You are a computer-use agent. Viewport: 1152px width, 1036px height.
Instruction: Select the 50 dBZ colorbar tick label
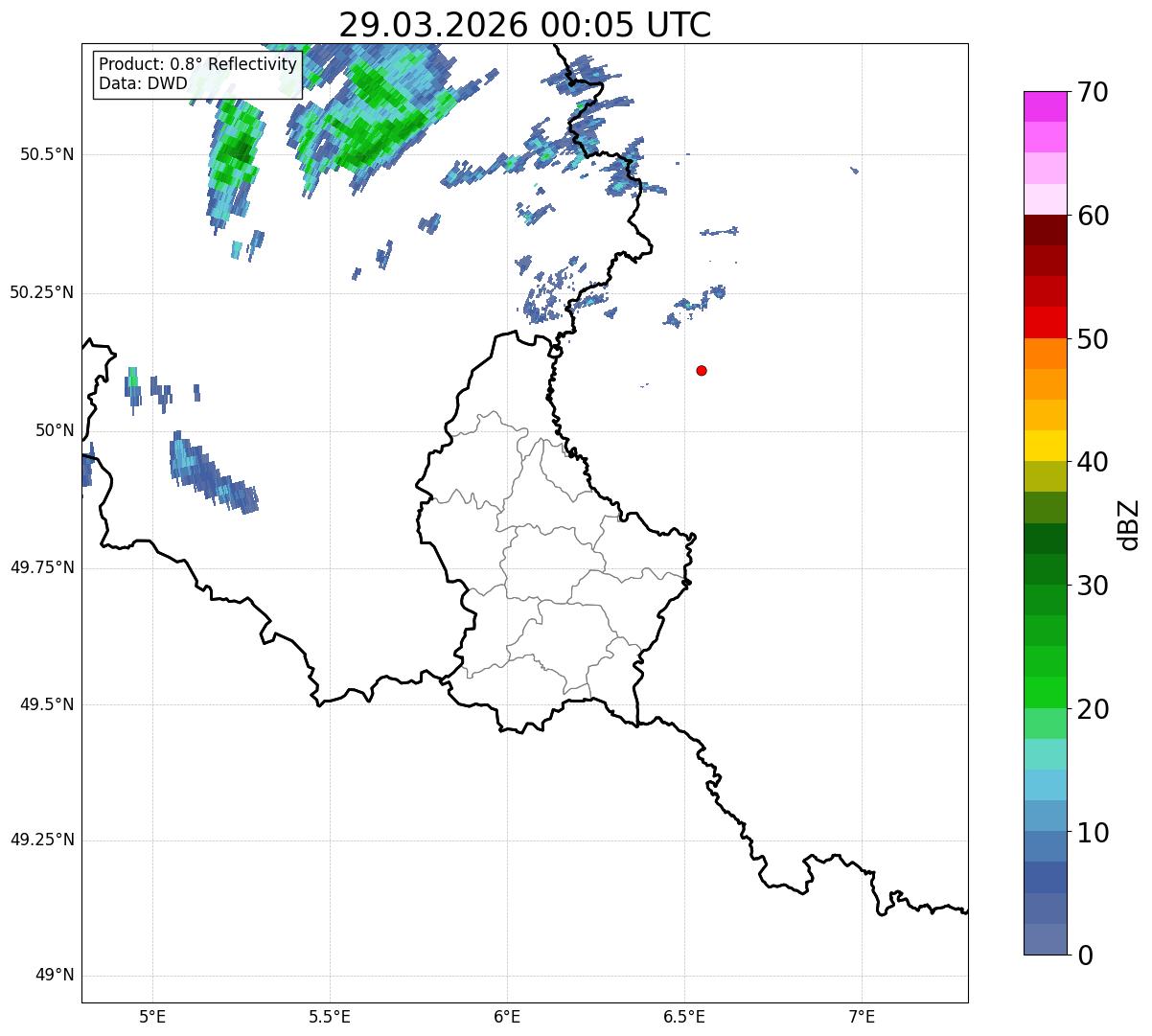tap(1093, 339)
